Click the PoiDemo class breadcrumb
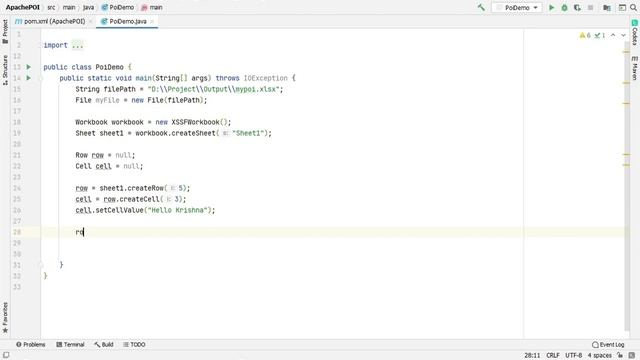 118,7
